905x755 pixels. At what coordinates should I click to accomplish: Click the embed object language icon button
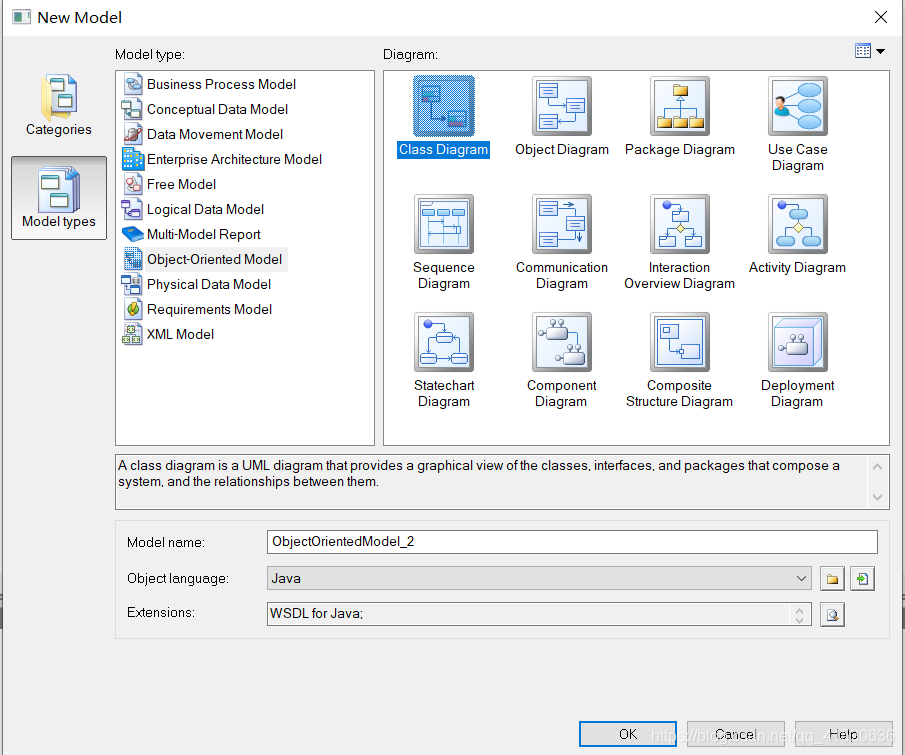862,578
